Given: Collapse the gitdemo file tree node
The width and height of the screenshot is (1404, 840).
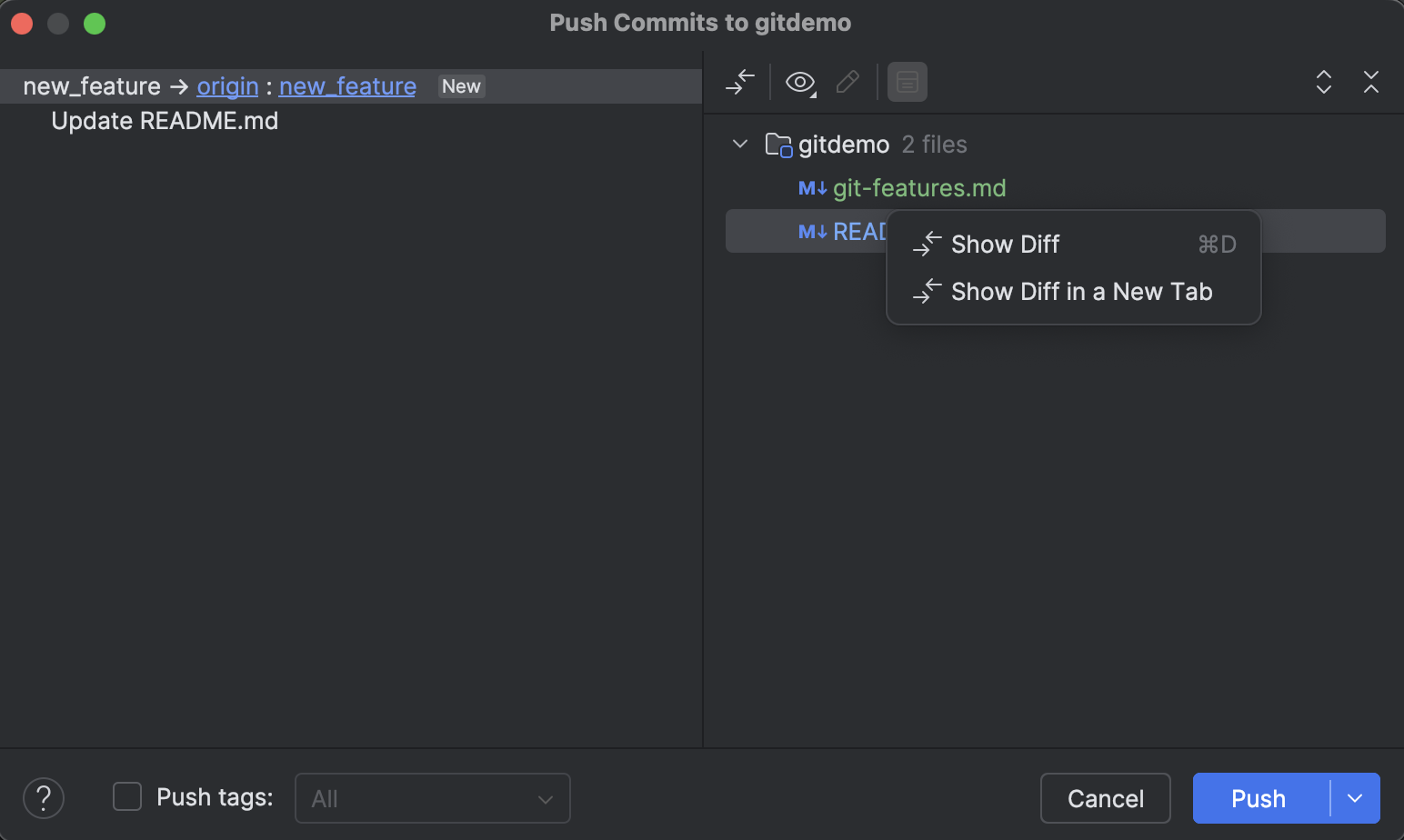Looking at the screenshot, I should 739,144.
